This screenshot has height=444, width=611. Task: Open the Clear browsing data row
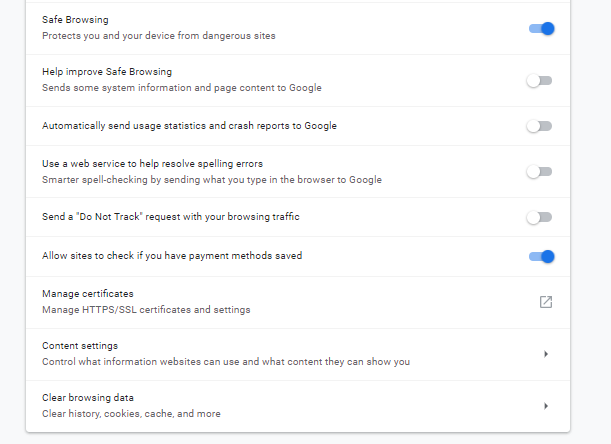tap(298, 406)
